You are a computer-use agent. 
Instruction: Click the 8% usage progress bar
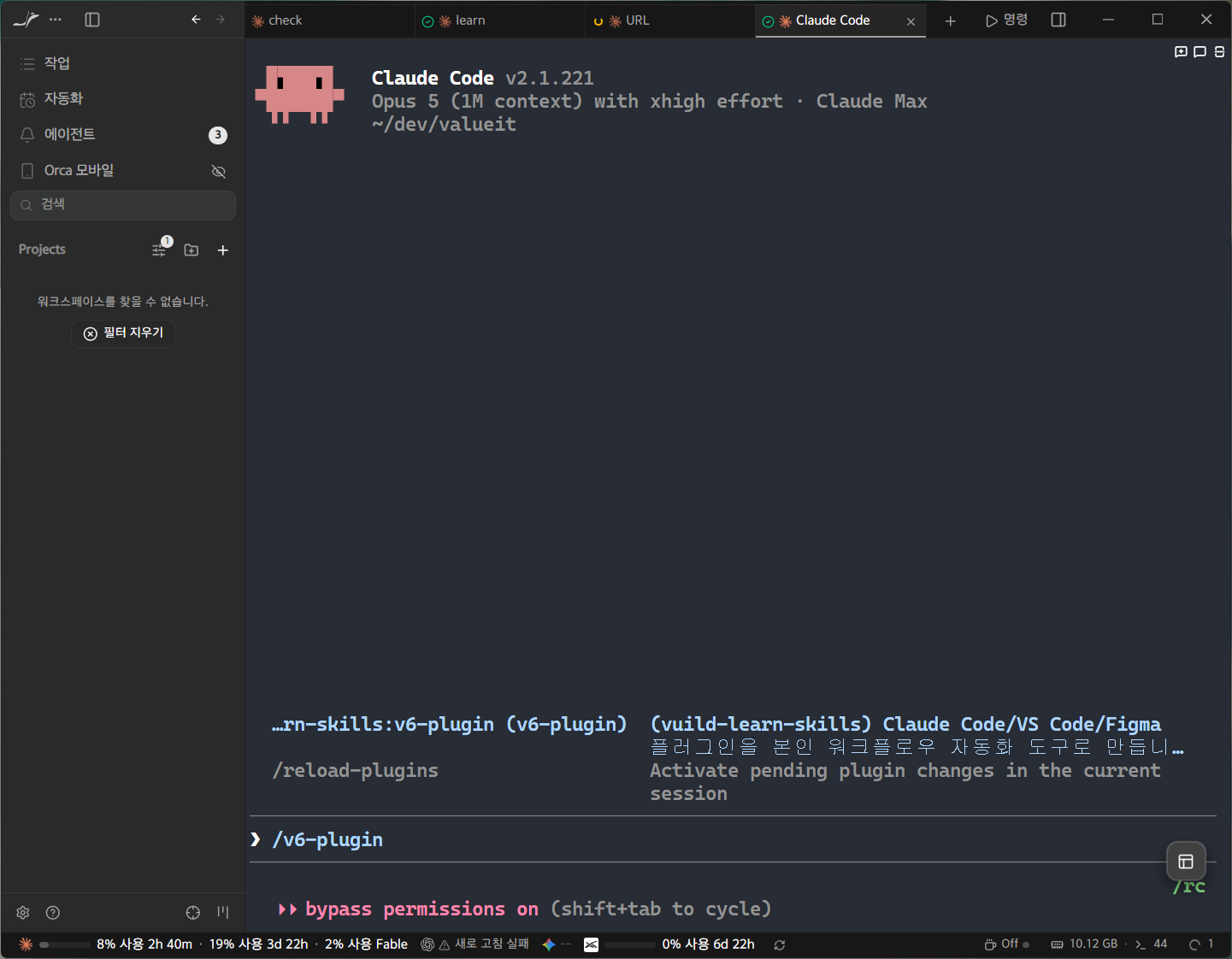tap(65, 944)
